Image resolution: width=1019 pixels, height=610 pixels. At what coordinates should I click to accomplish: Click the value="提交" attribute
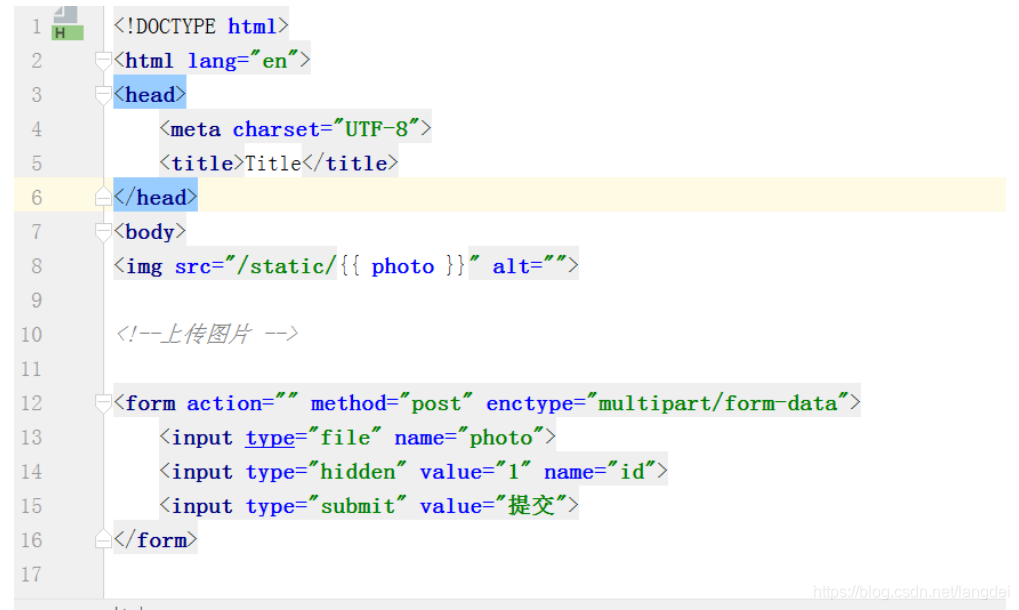(x=494, y=506)
